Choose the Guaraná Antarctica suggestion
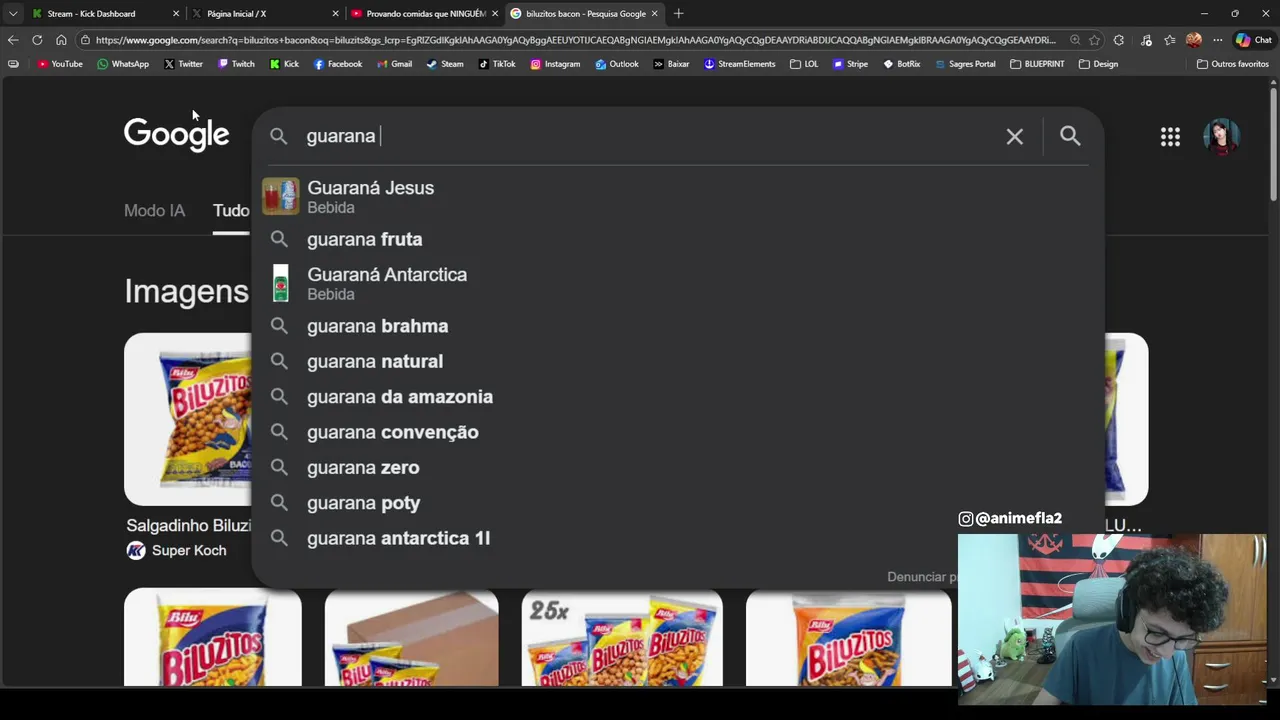1280x720 pixels. [x=676, y=283]
